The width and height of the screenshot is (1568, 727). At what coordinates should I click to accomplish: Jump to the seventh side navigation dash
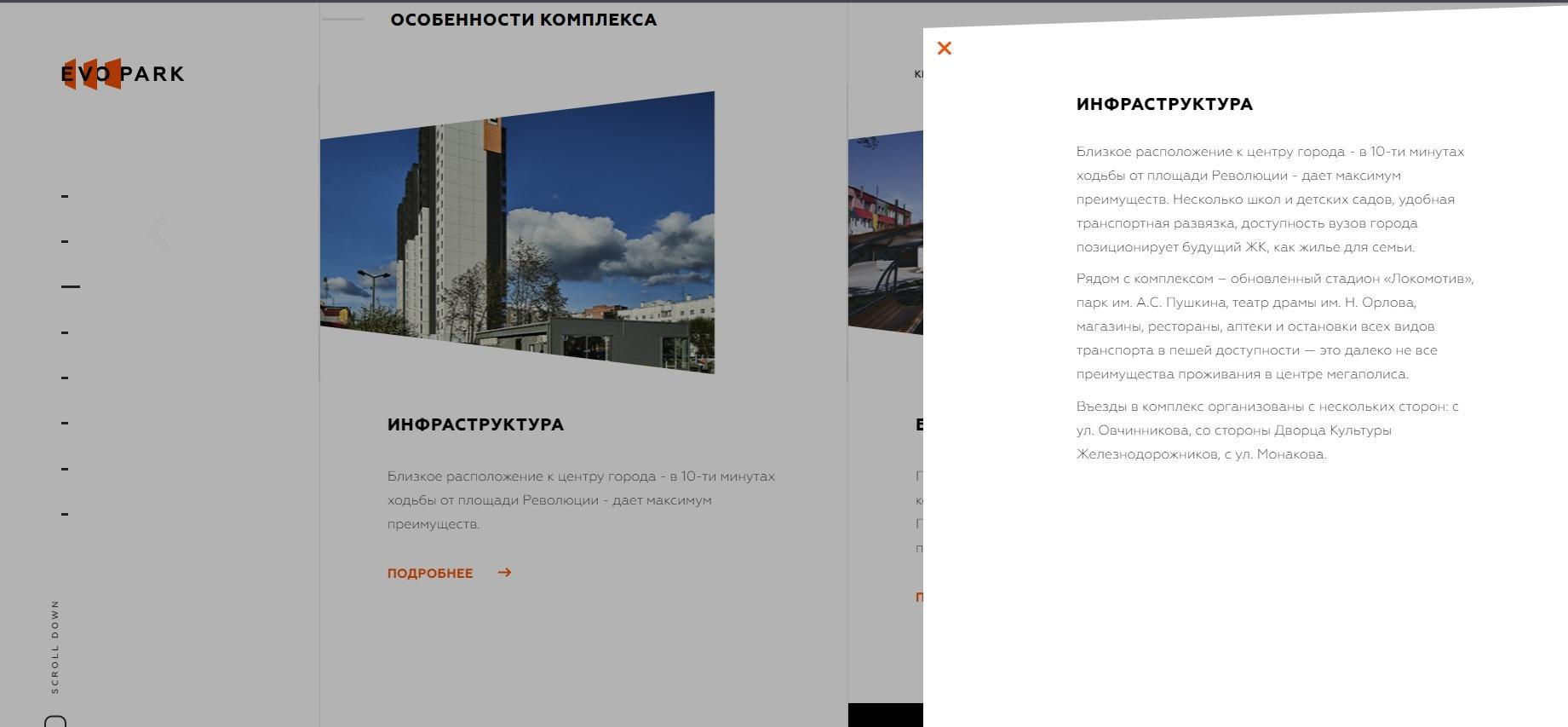(65, 469)
